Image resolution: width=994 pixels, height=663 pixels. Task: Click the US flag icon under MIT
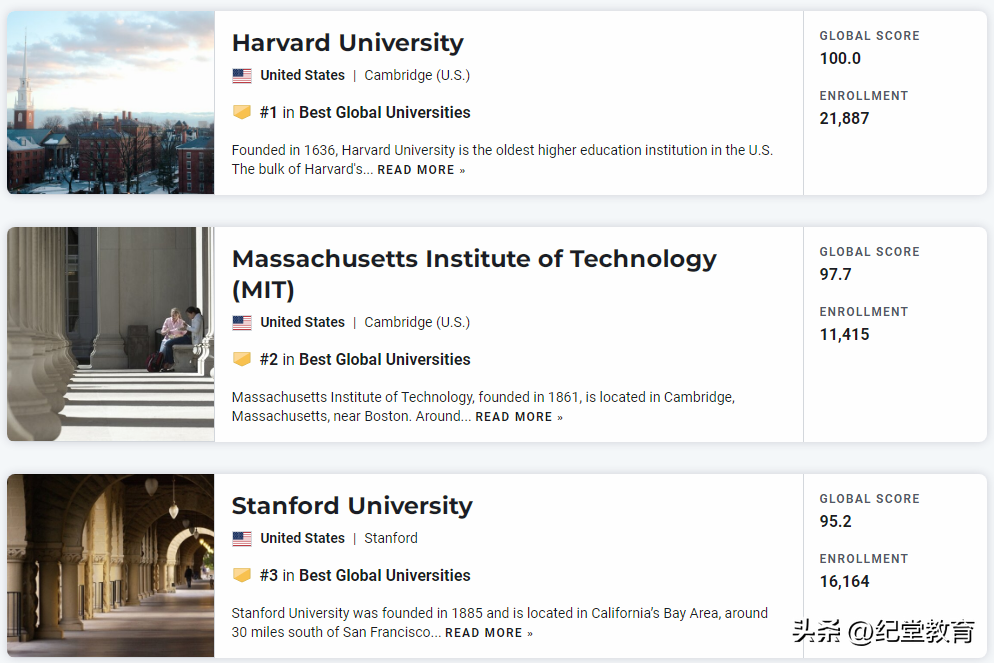point(242,323)
